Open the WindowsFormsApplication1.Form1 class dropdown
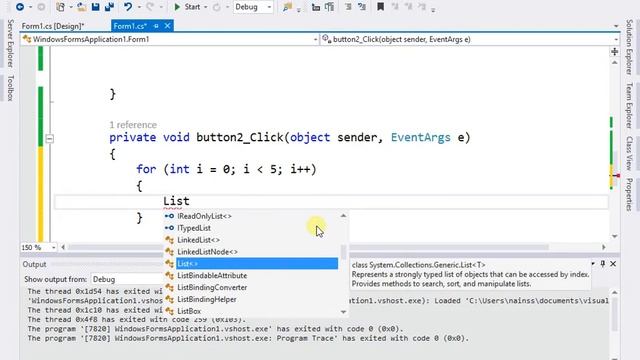The width and height of the screenshot is (640, 360). point(170,40)
